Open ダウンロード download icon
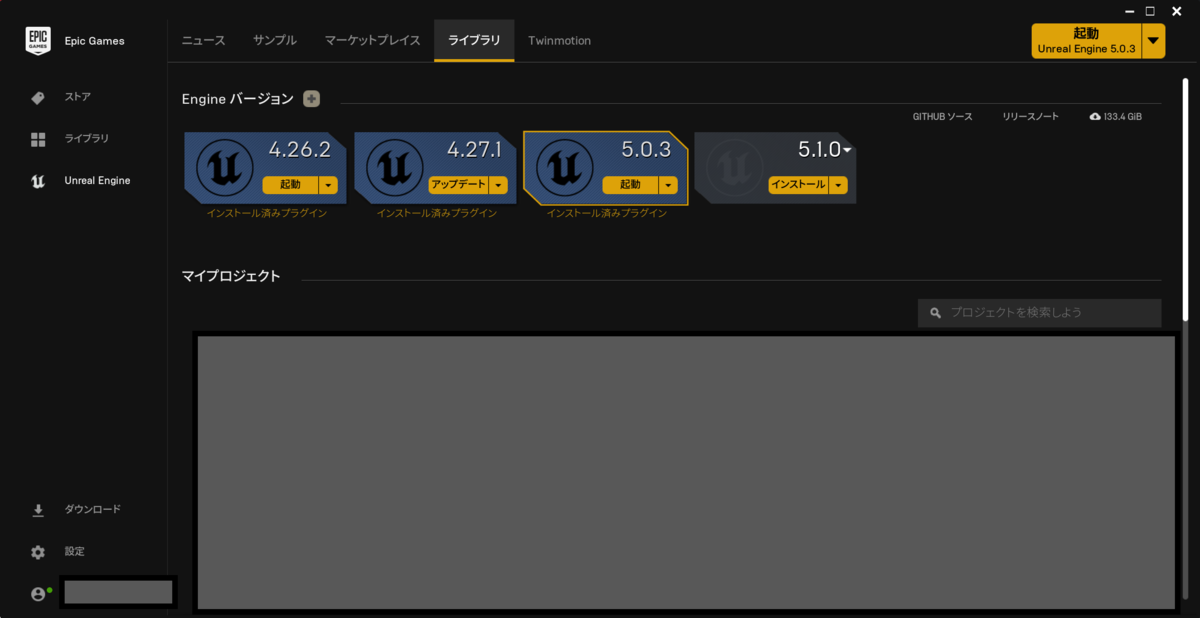1200x618 pixels. pos(38,510)
